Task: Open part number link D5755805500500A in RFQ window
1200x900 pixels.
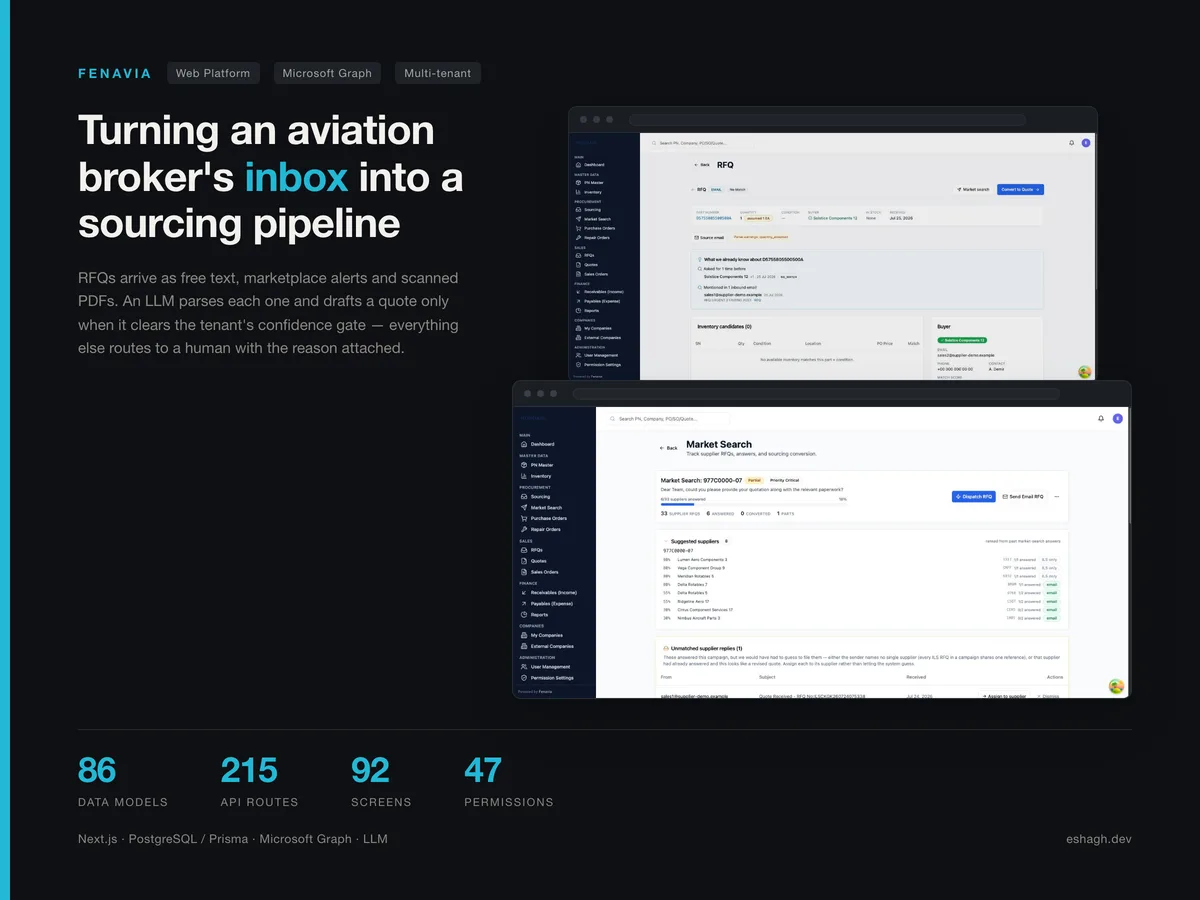Action: point(714,218)
